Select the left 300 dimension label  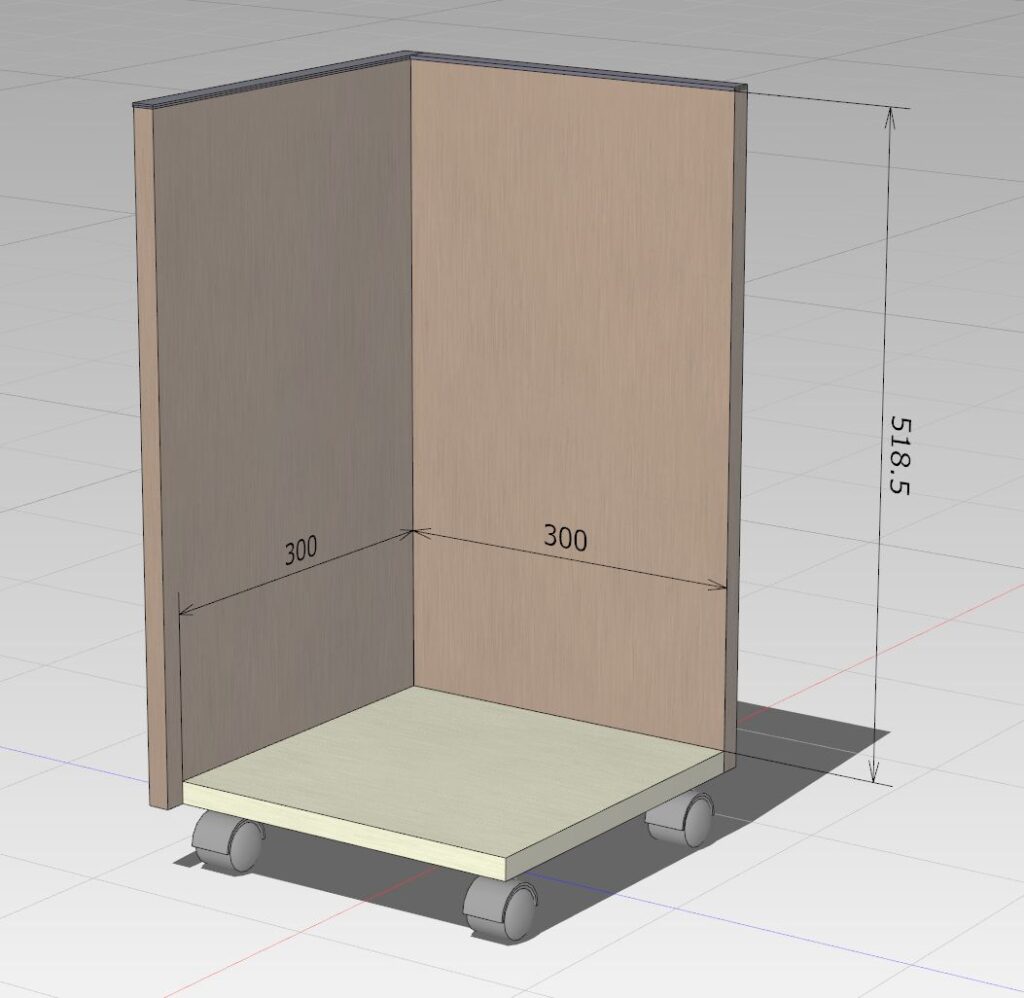click(x=300, y=551)
